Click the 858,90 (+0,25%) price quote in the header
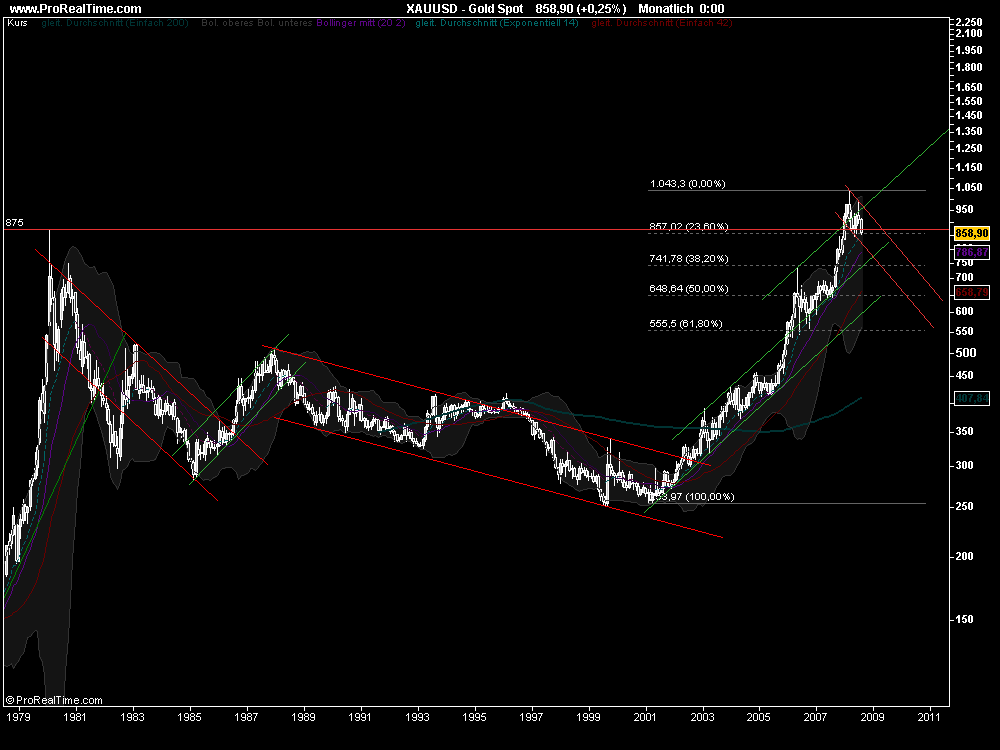This screenshot has height=750, width=1000. pyautogui.click(x=580, y=8)
